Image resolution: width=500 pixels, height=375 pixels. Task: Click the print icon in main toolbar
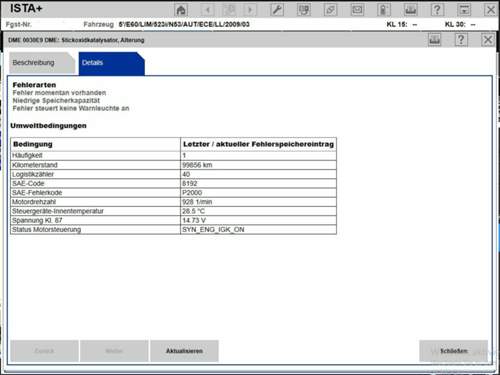(410, 10)
